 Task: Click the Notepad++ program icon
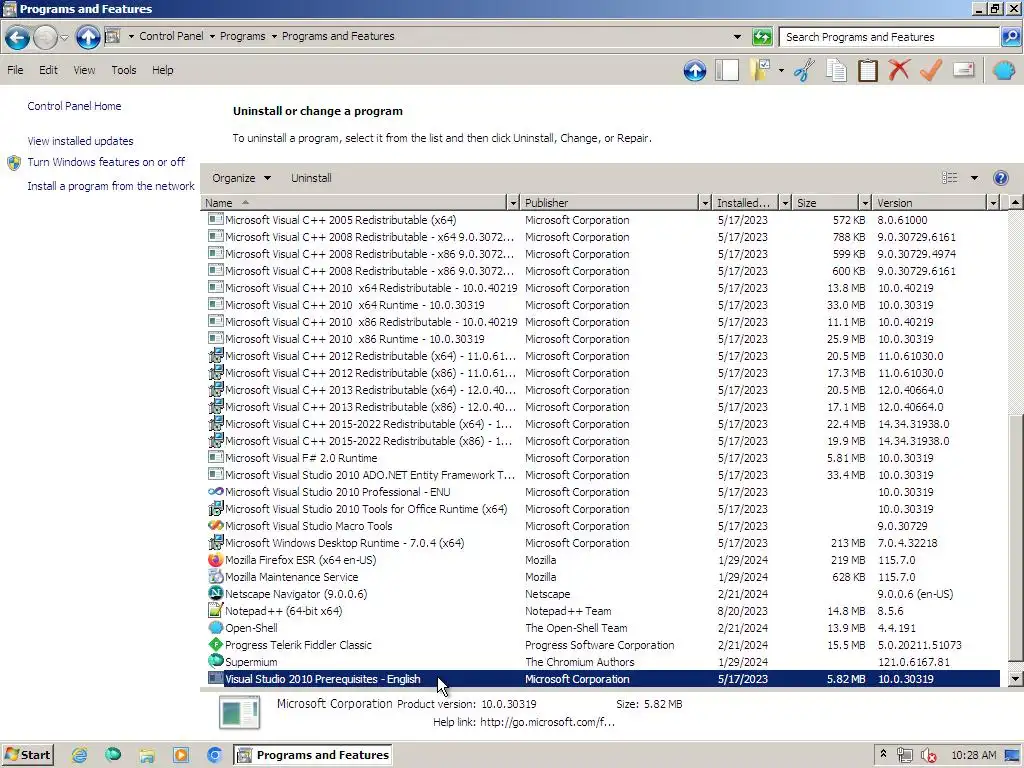[216, 611]
